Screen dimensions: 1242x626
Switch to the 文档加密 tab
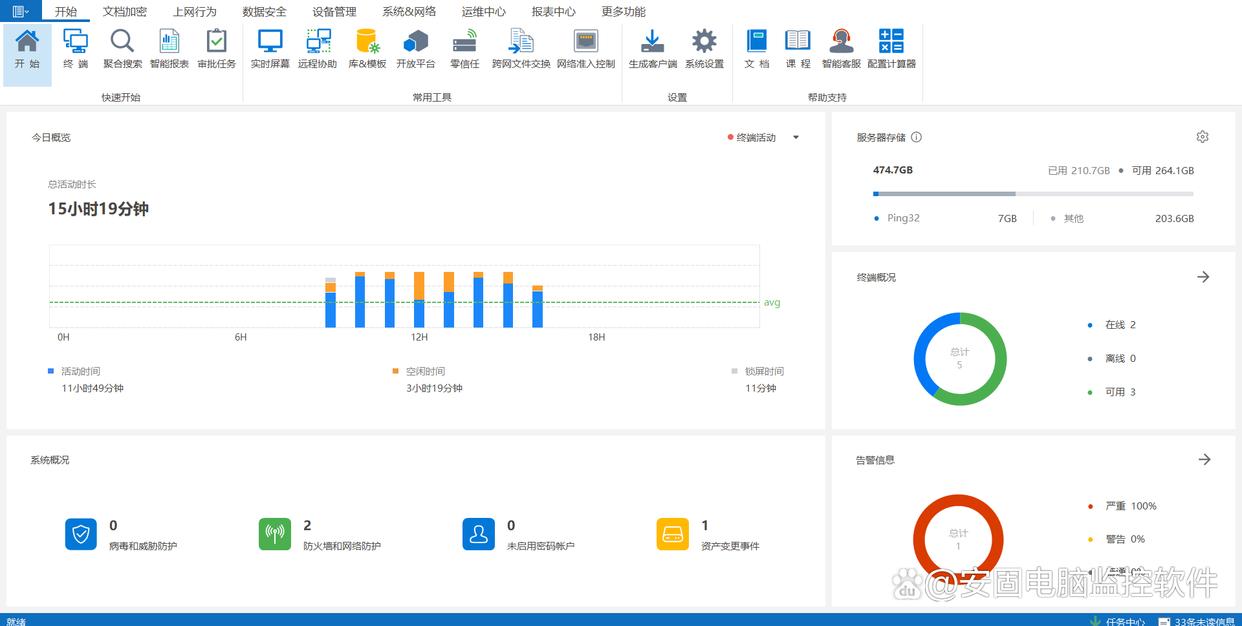click(x=125, y=12)
